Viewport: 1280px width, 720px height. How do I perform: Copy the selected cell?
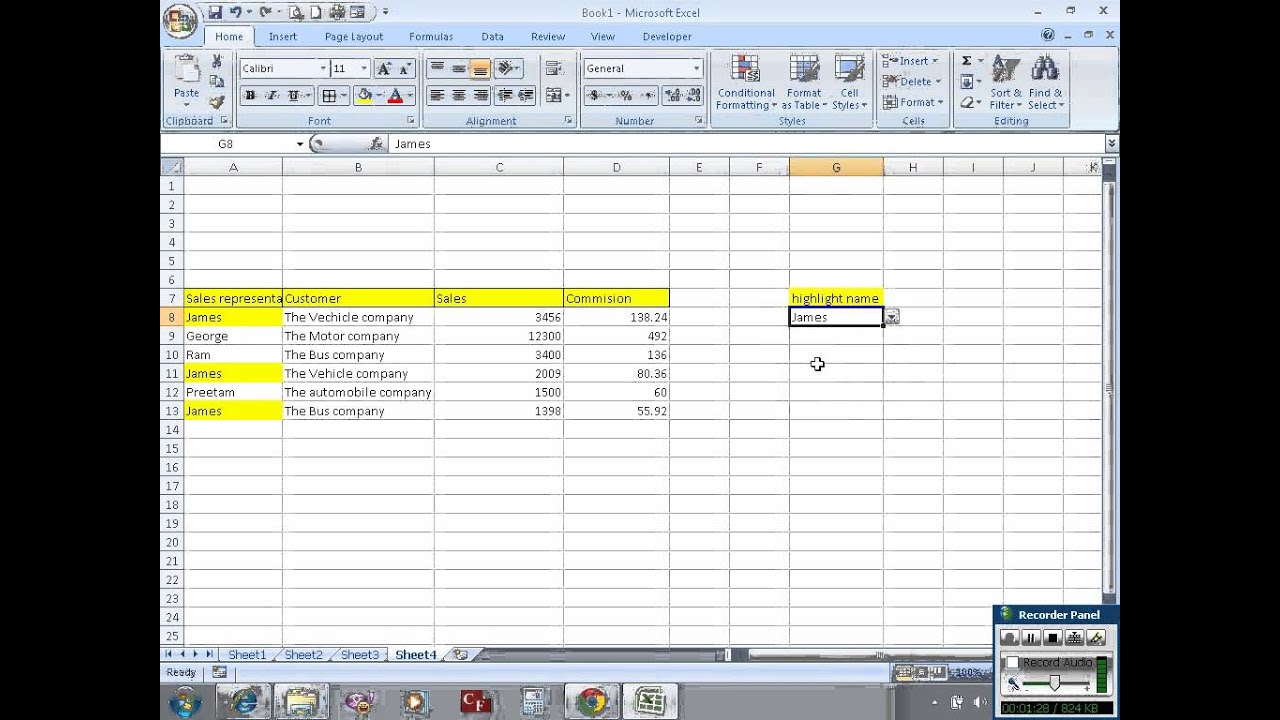(x=217, y=81)
